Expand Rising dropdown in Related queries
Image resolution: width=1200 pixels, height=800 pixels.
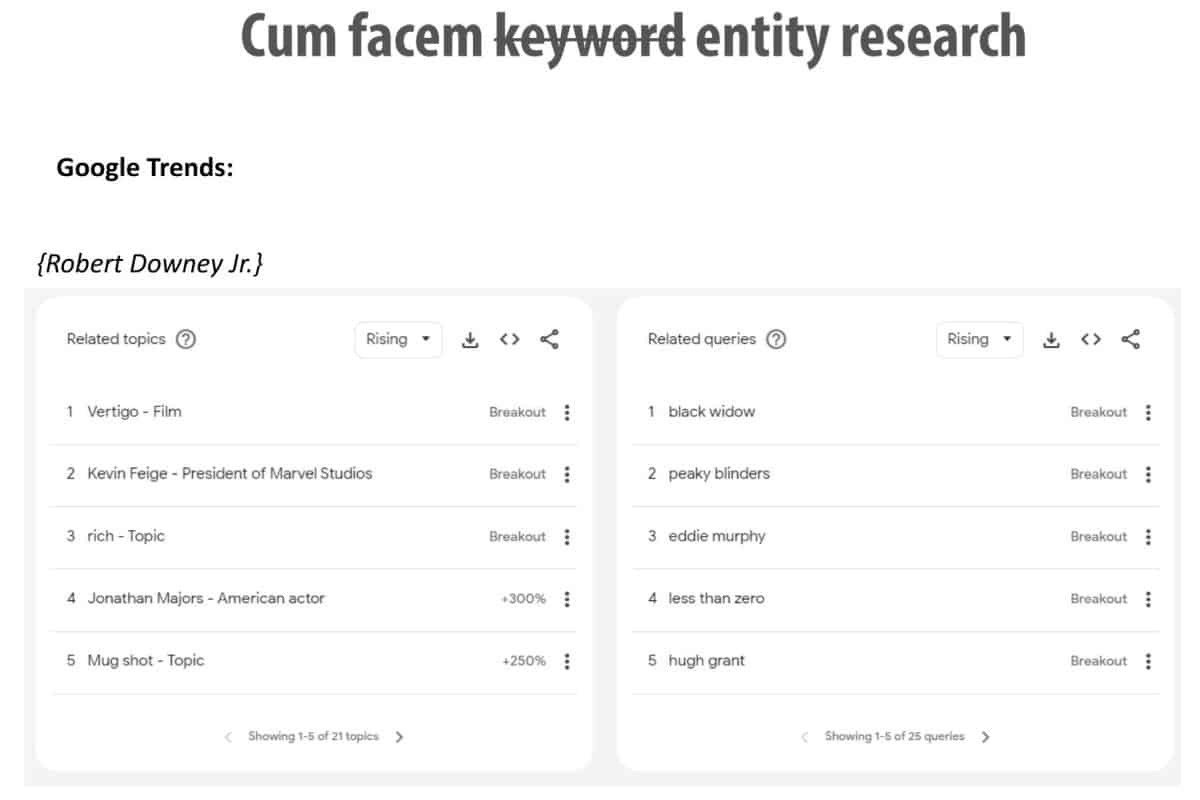click(x=980, y=340)
